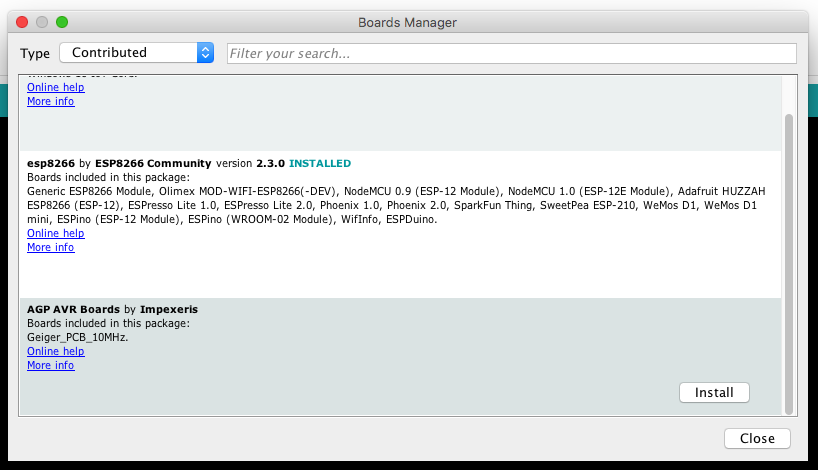Screen dimensions: 818x470
Task: Click the Geiger_PCB_10MHz. board text
Action: tap(78, 338)
